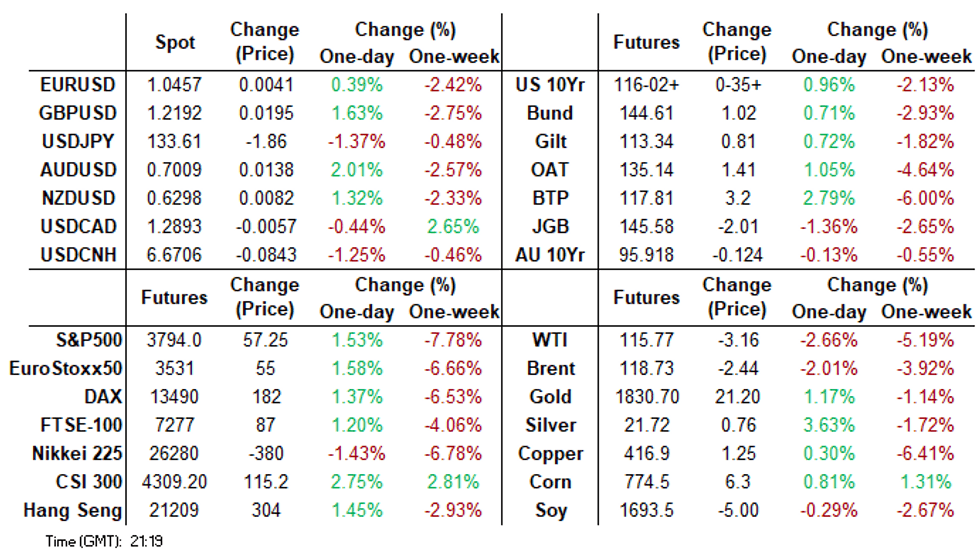
Task: Select the Gold row label
Action: [551, 396]
